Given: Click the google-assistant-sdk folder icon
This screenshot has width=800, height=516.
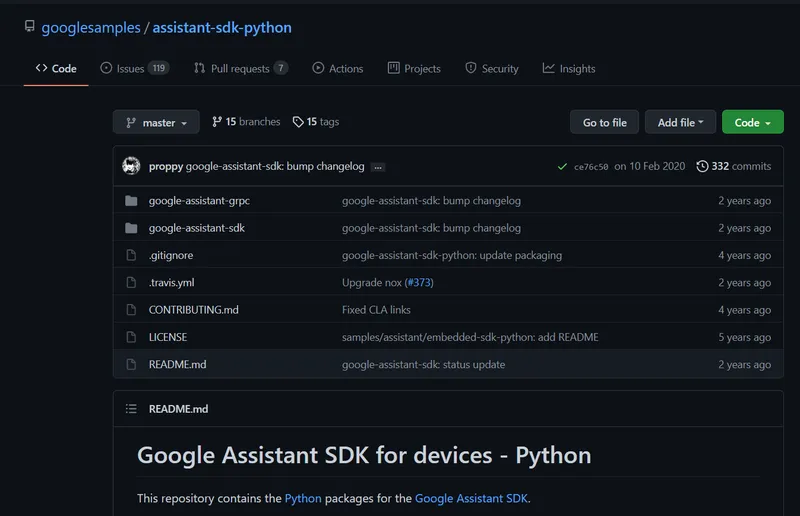Looking at the screenshot, I should pos(131,228).
